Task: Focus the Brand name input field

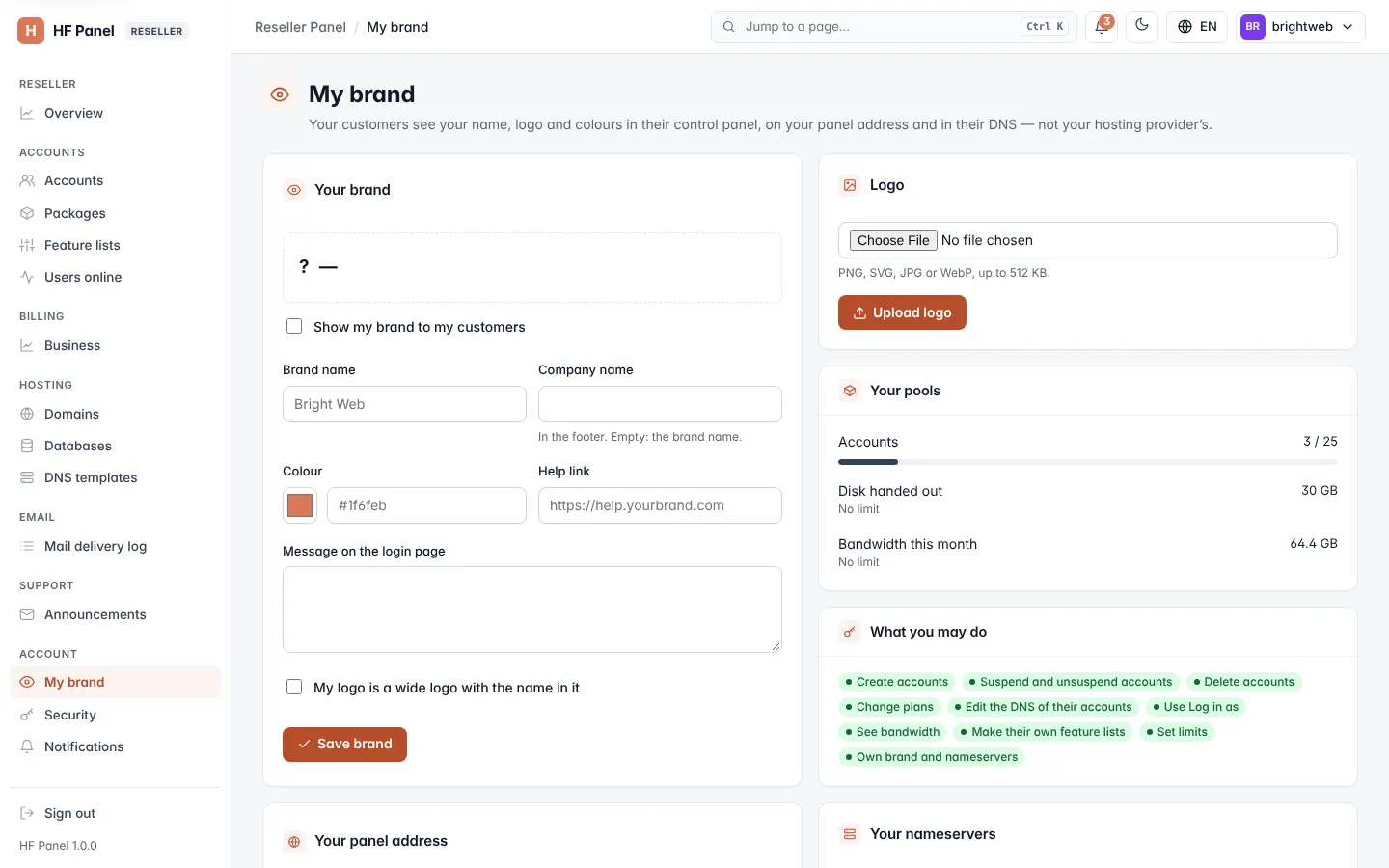Action: [404, 404]
